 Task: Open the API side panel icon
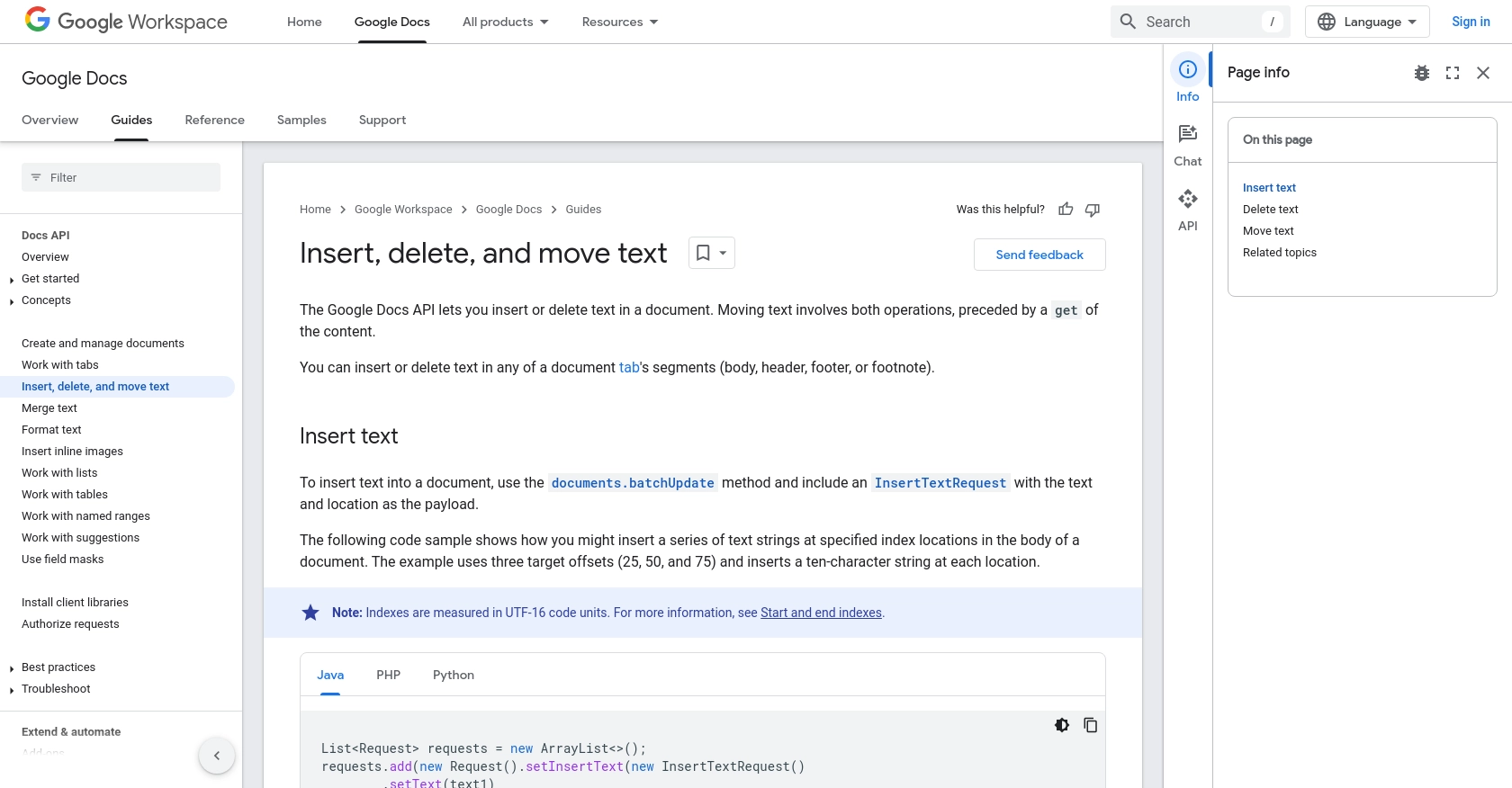tap(1188, 199)
